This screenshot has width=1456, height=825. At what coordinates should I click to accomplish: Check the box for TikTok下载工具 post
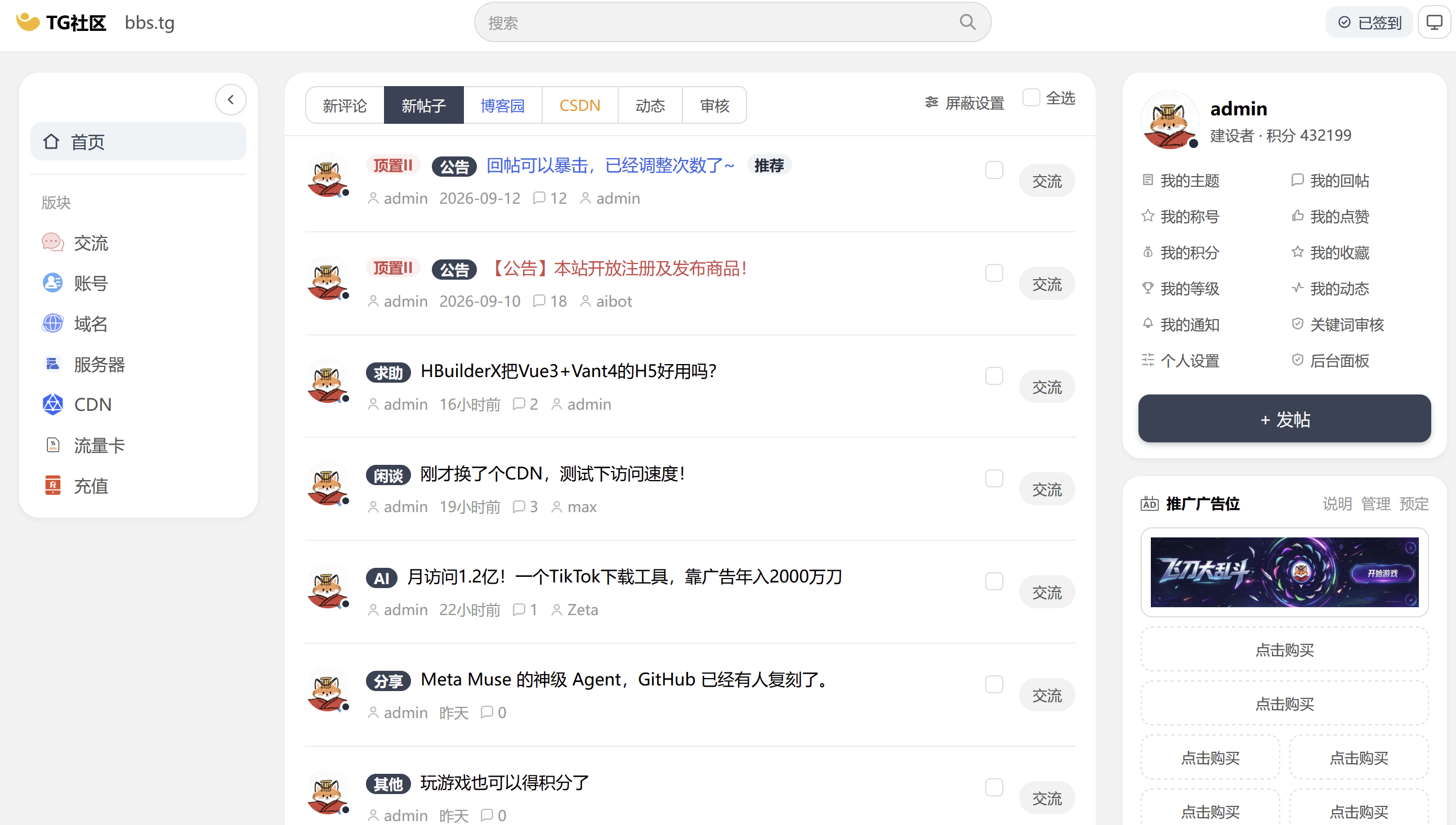994,582
